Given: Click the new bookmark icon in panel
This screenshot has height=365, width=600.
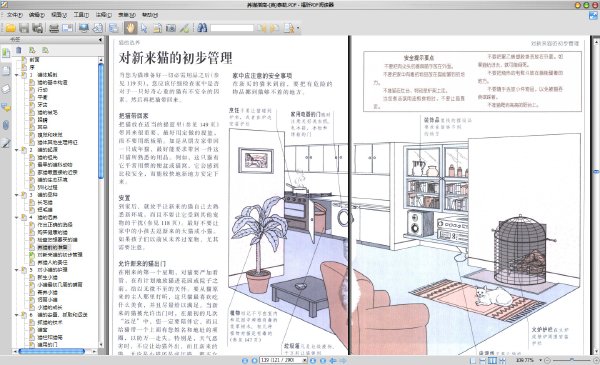Looking at the screenshot, I should 32,50.
